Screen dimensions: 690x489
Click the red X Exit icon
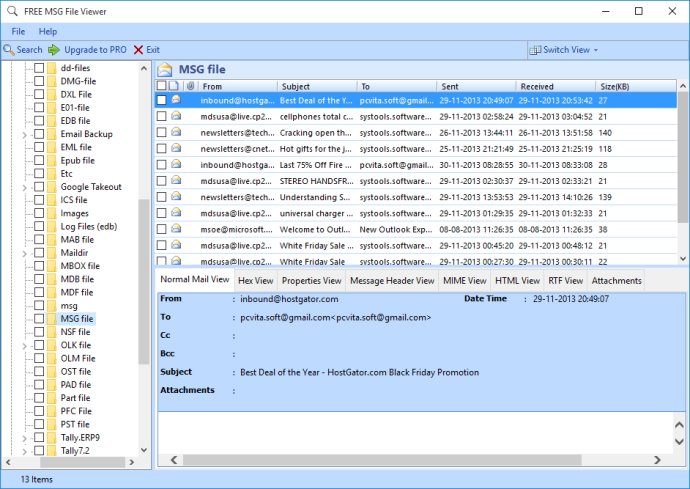pos(138,50)
